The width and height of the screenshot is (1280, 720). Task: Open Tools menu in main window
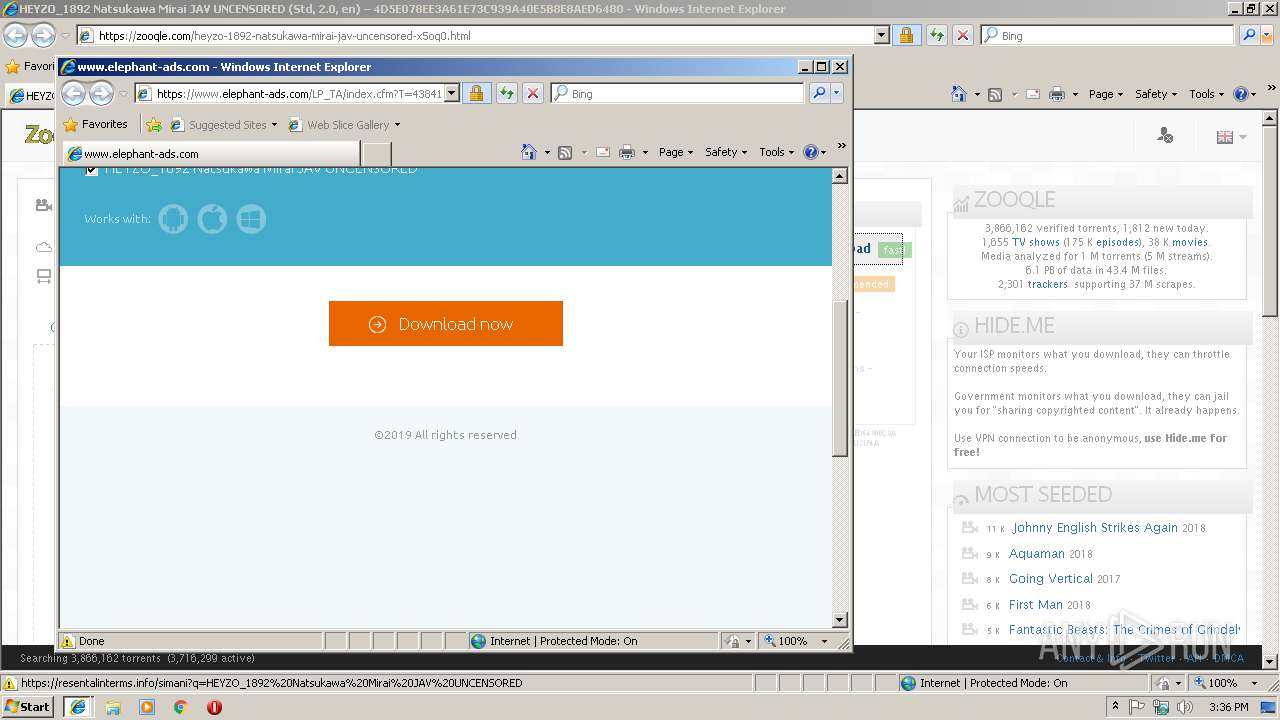1206,94
